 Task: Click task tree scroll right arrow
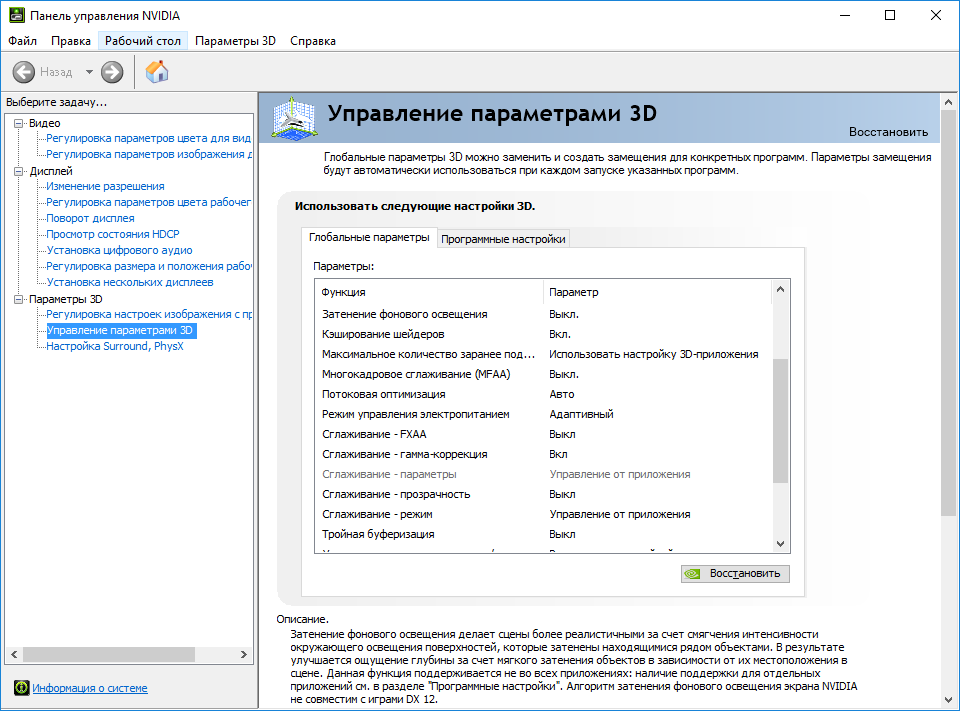click(244, 654)
